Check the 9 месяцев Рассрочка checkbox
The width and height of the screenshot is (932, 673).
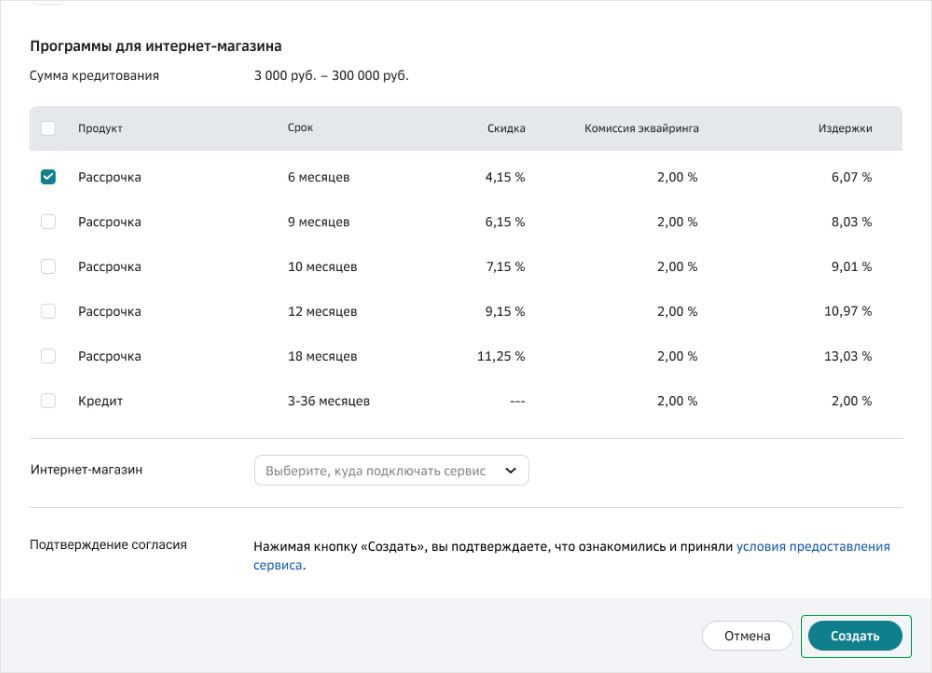(x=48, y=222)
